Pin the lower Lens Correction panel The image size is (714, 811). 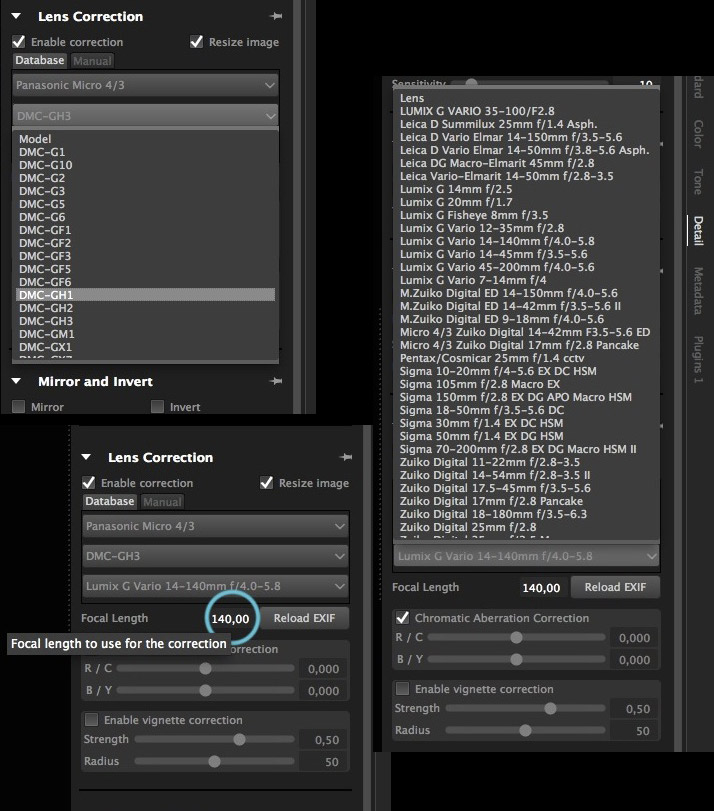pos(346,457)
